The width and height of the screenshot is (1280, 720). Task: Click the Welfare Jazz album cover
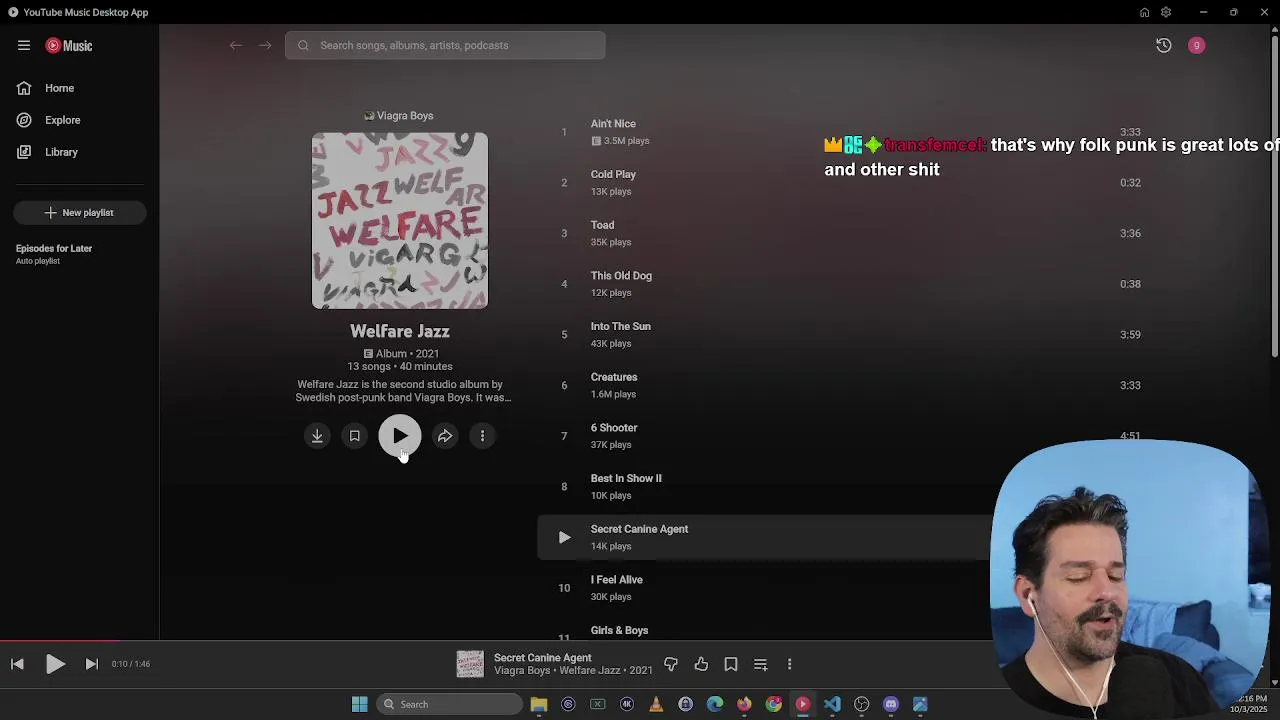[400, 221]
